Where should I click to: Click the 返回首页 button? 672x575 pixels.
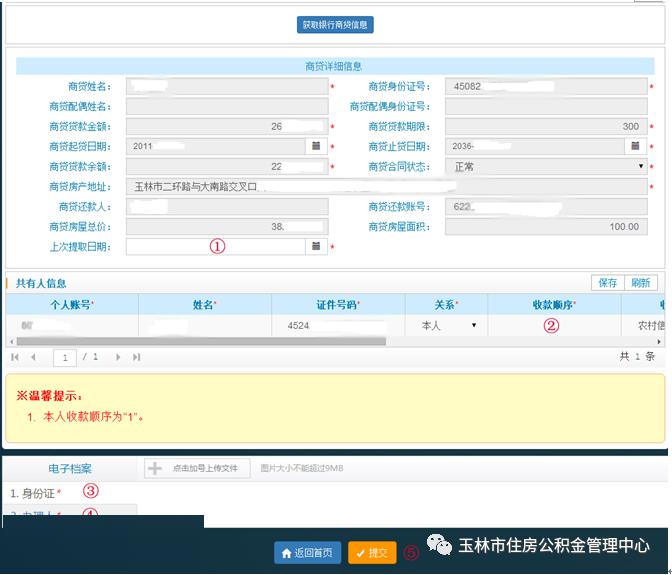(308, 553)
